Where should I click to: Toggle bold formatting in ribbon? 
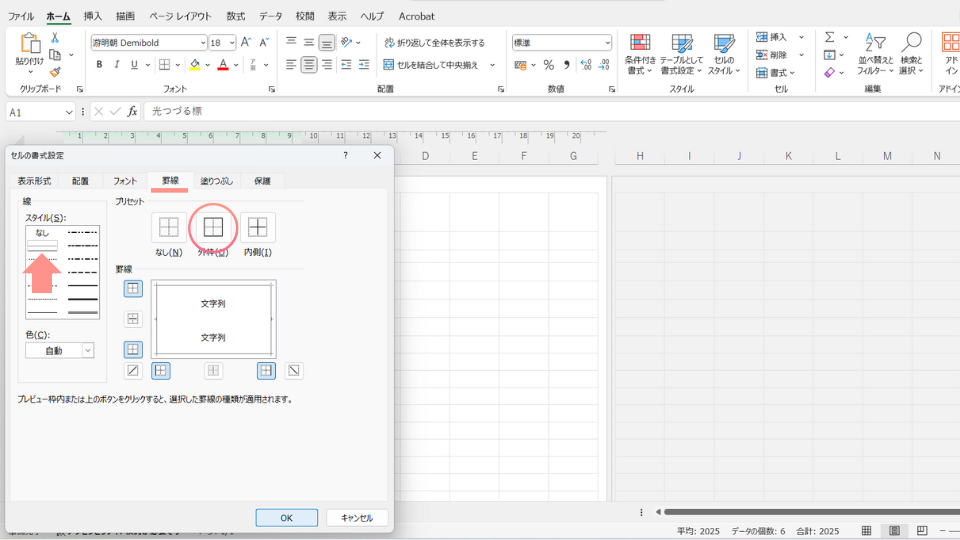coord(99,65)
